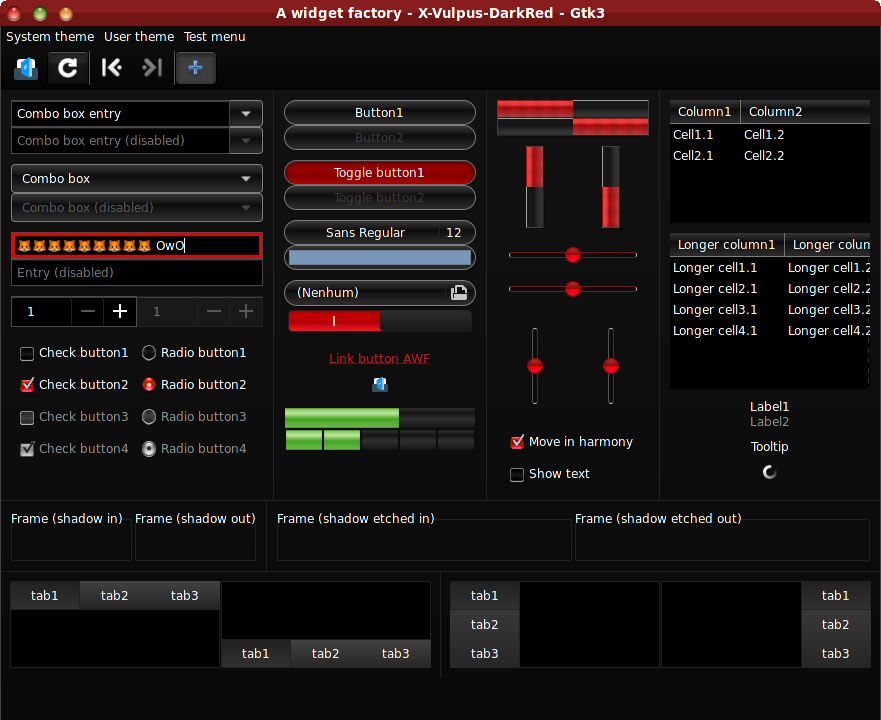
Task: Sort by Column1 header
Action: point(705,112)
